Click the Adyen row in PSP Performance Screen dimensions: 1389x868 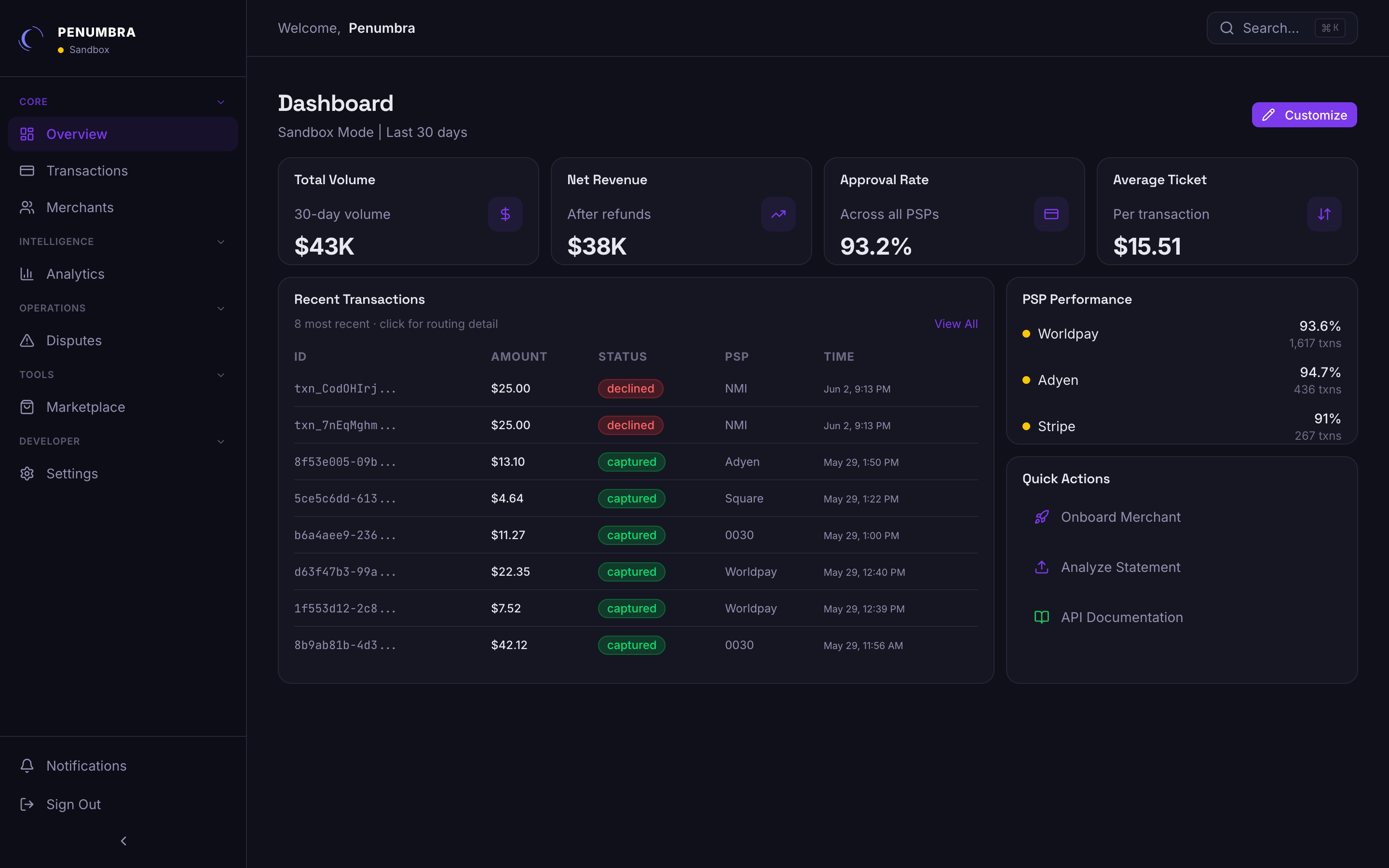tap(1182, 380)
